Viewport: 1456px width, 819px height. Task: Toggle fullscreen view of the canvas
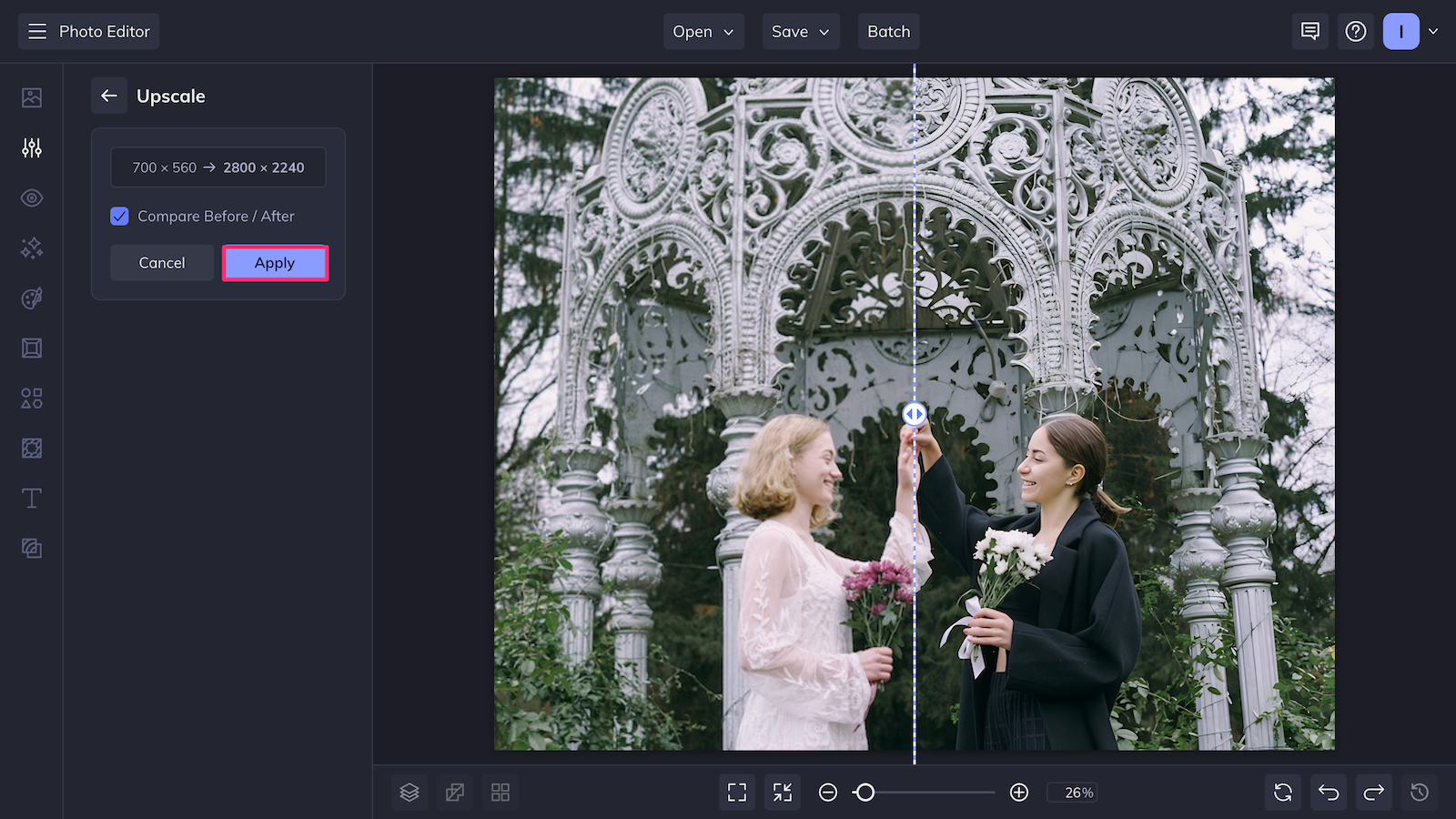(x=736, y=792)
